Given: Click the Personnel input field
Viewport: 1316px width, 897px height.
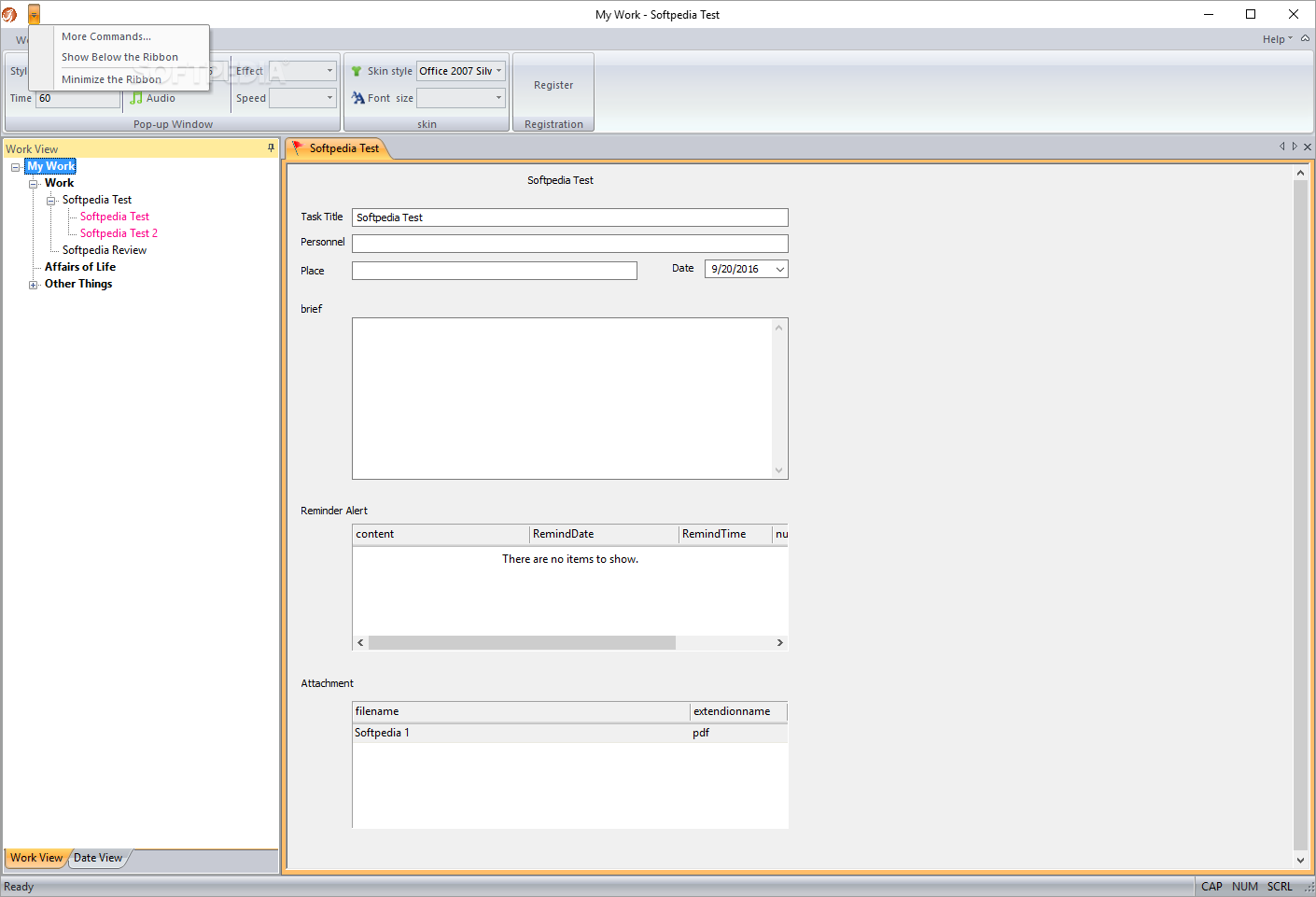Looking at the screenshot, I should (x=570, y=244).
